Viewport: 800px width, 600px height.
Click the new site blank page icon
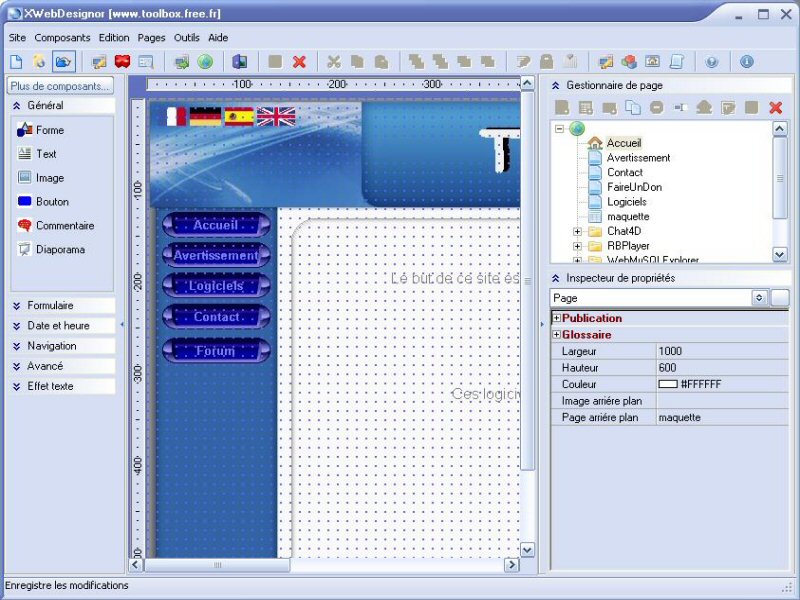16,62
